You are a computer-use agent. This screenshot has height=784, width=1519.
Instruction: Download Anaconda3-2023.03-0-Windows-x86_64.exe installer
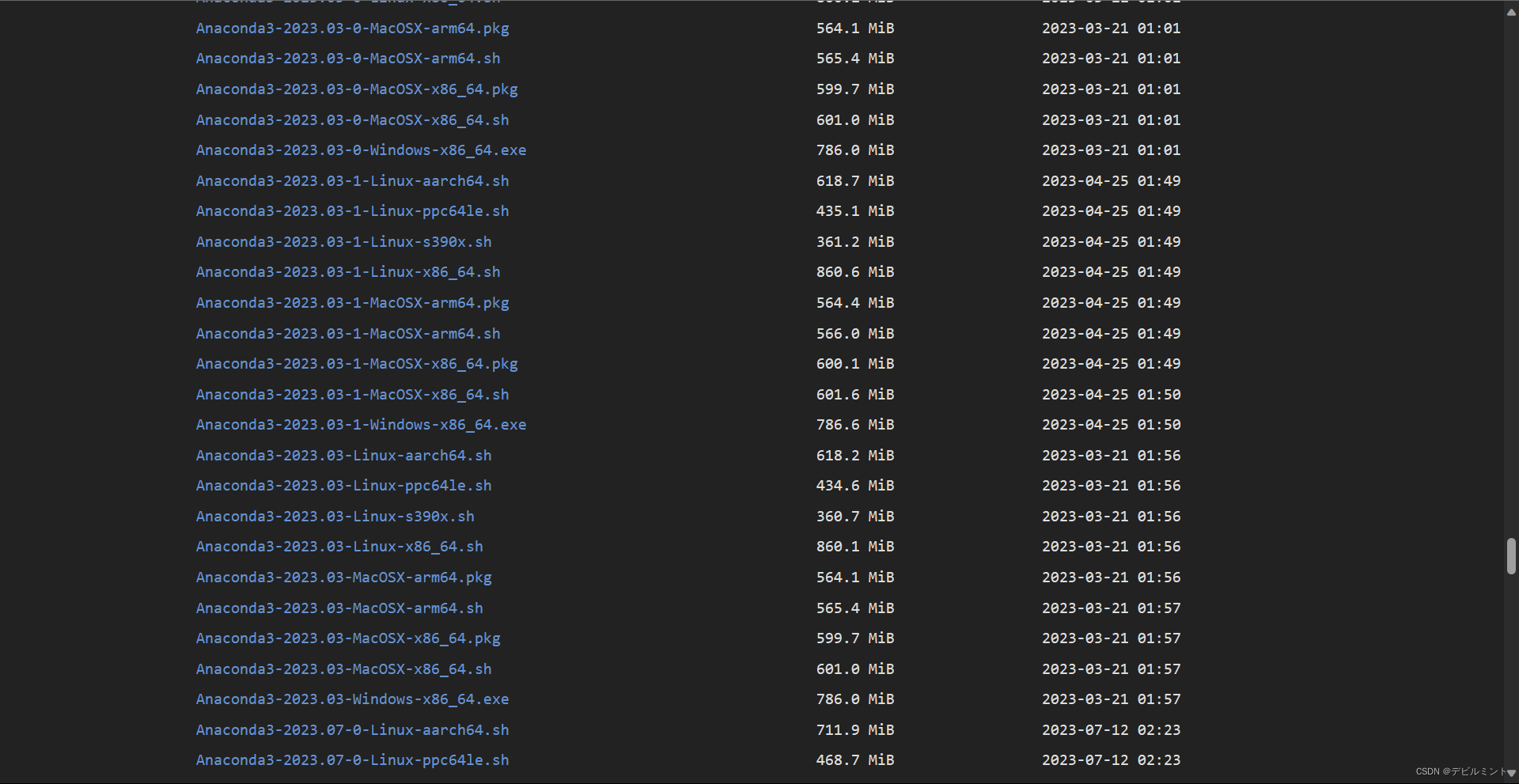tap(361, 150)
